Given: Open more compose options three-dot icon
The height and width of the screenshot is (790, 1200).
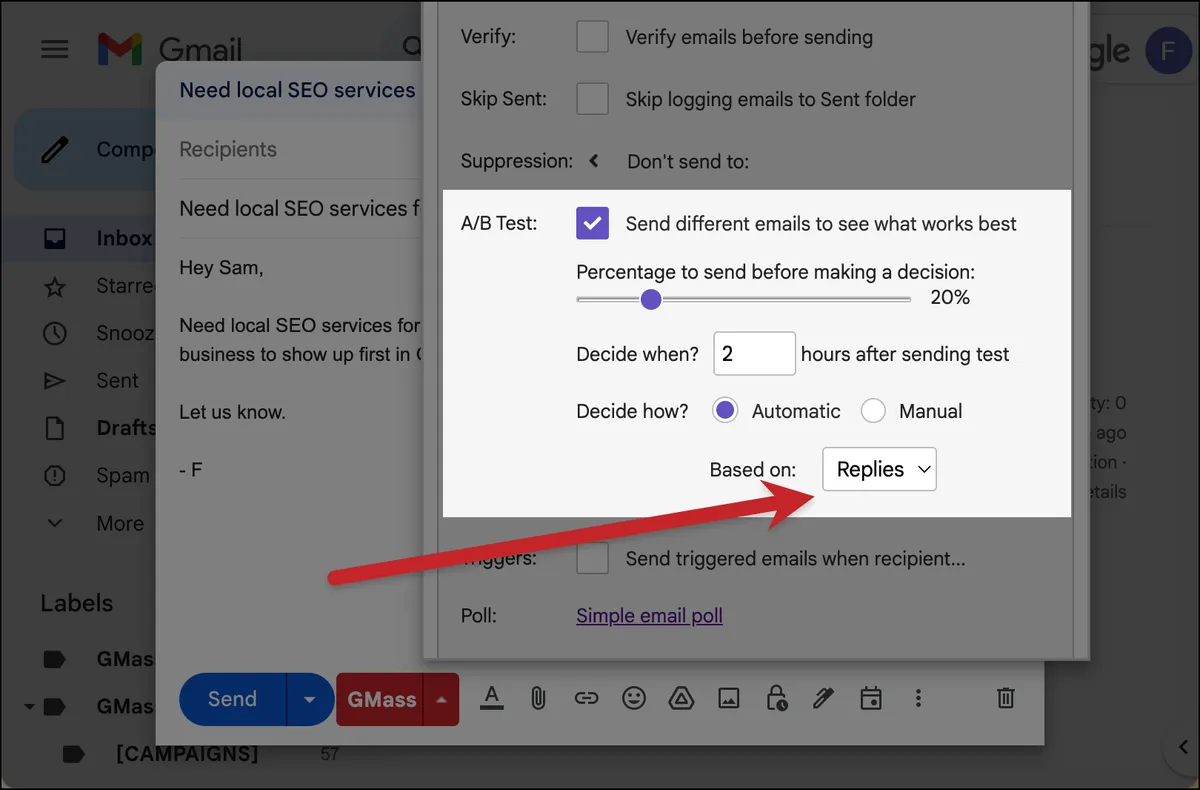Looking at the screenshot, I should (918, 698).
